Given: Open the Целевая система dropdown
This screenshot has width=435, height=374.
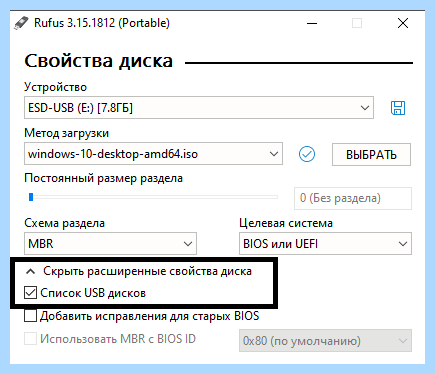Looking at the screenshot, I should (x=325, y=244).
